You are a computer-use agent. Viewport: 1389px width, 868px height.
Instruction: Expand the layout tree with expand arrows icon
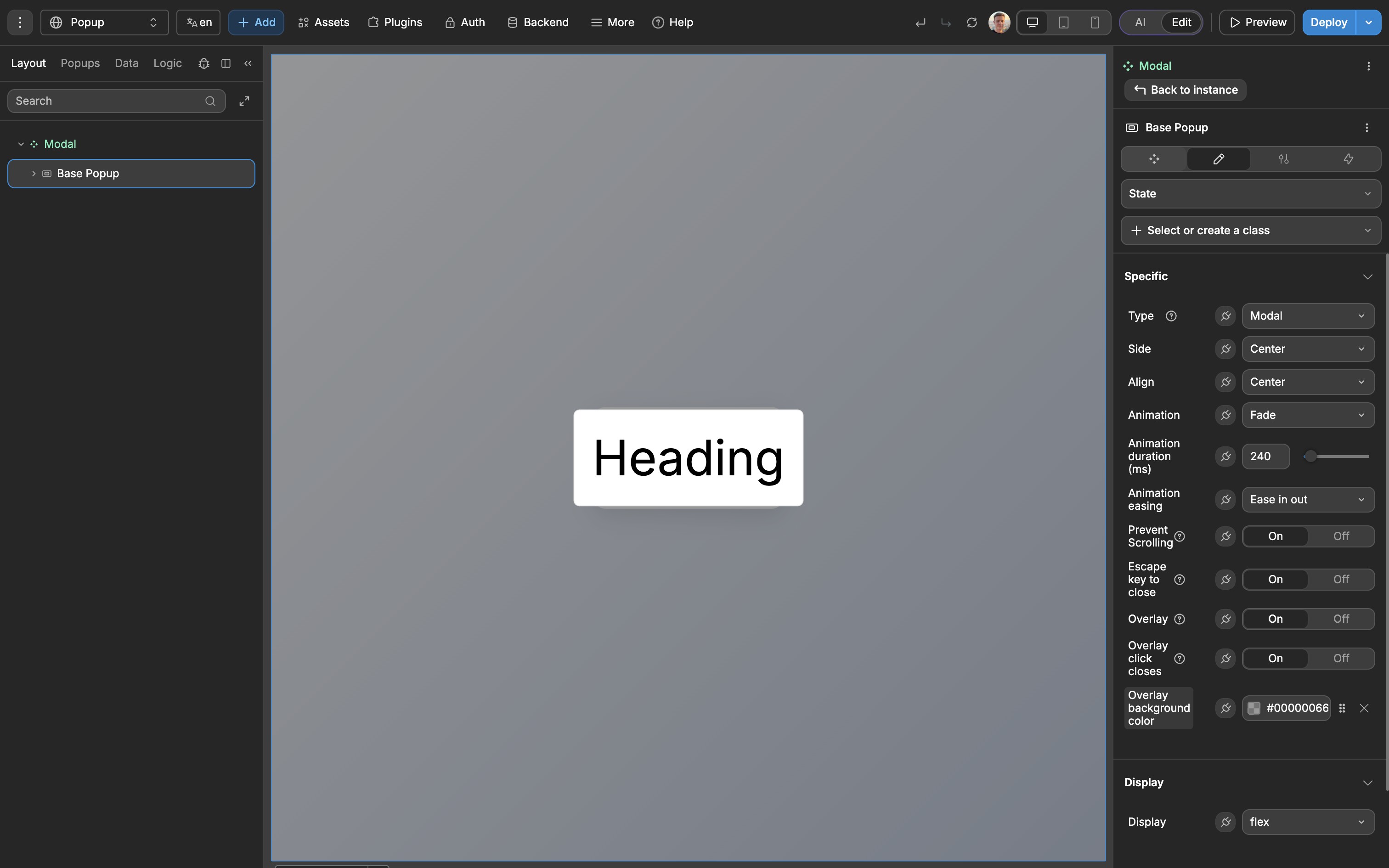pos(244,101)
